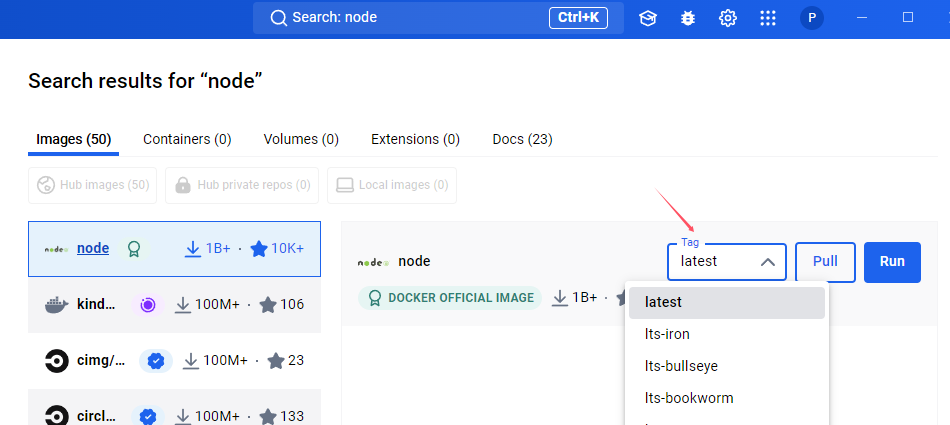The height and width of the screenshot is (425, 950).
Task: Select the kind image search result
Action: pyautogui.click(x=174, y=304)
